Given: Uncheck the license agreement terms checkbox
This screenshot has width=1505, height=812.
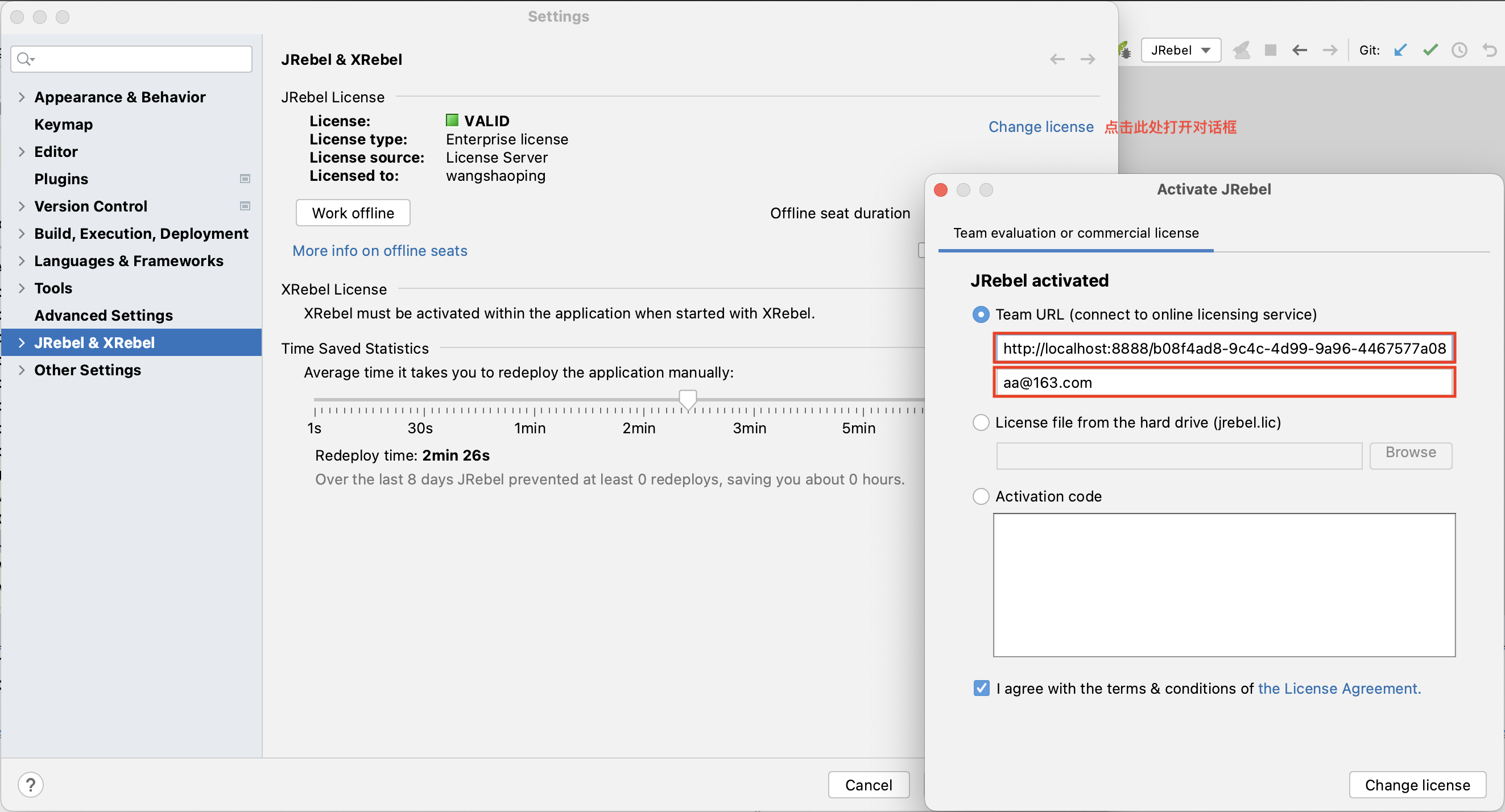Looking at the screenshot, I should tap(982, 688).
